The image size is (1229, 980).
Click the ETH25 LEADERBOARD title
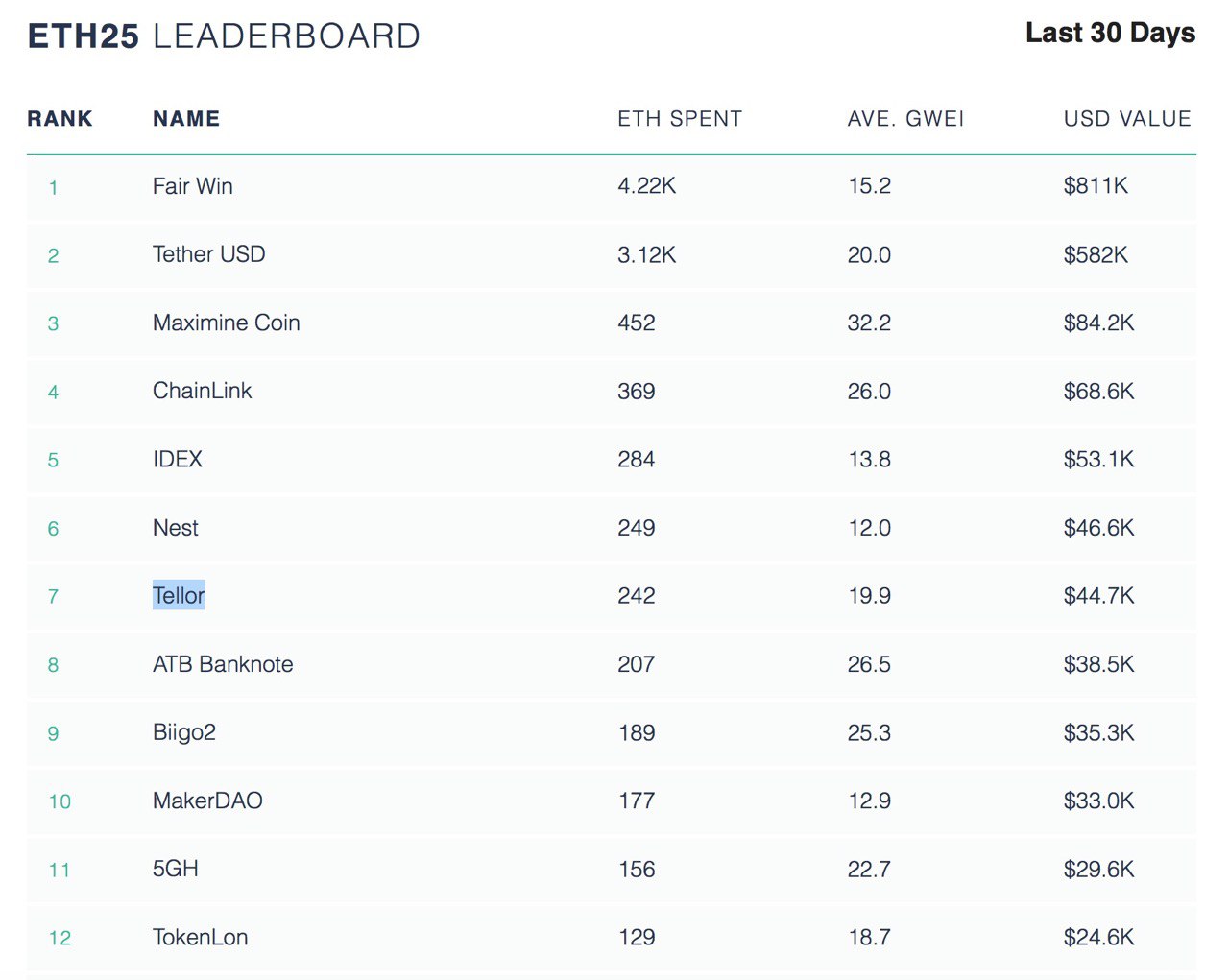coord(224,36)
